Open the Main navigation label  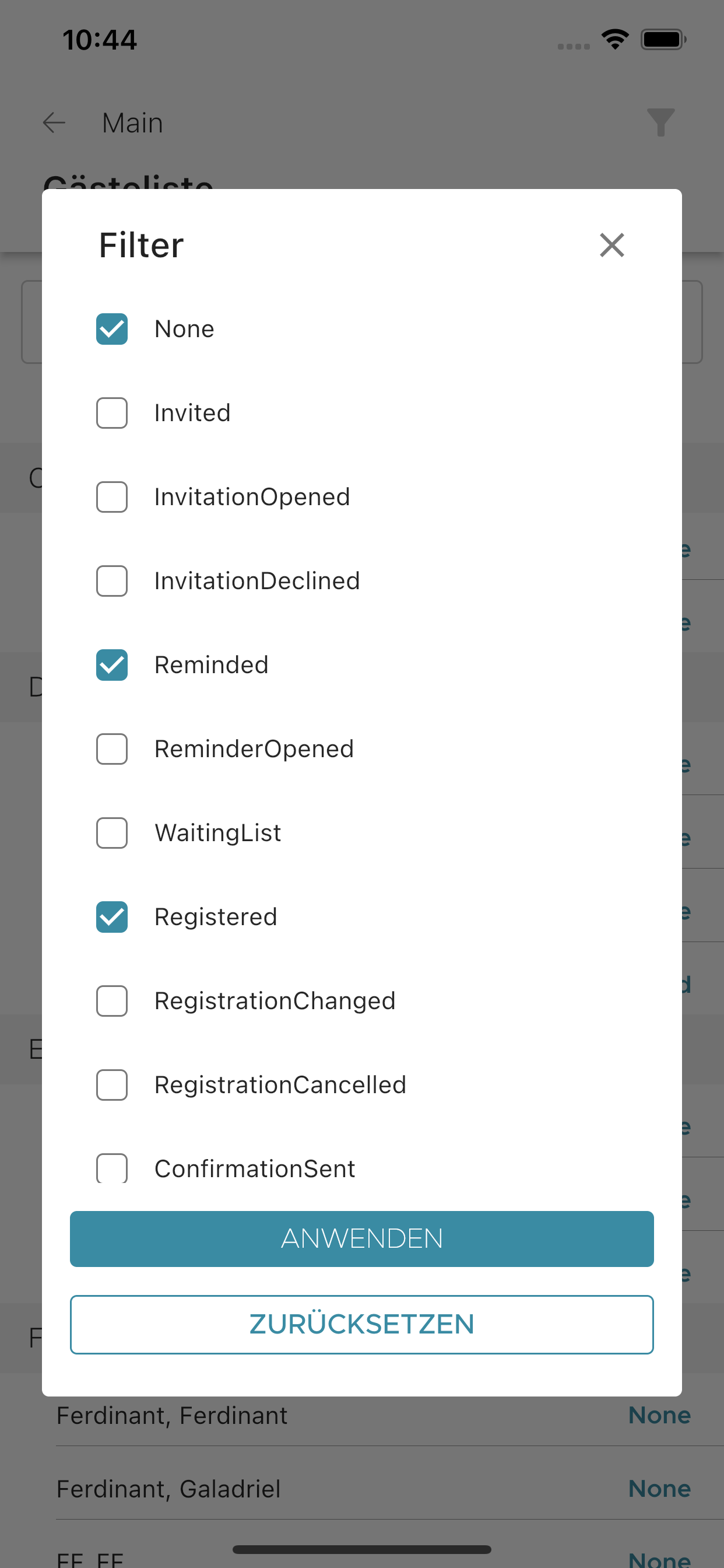133,123
